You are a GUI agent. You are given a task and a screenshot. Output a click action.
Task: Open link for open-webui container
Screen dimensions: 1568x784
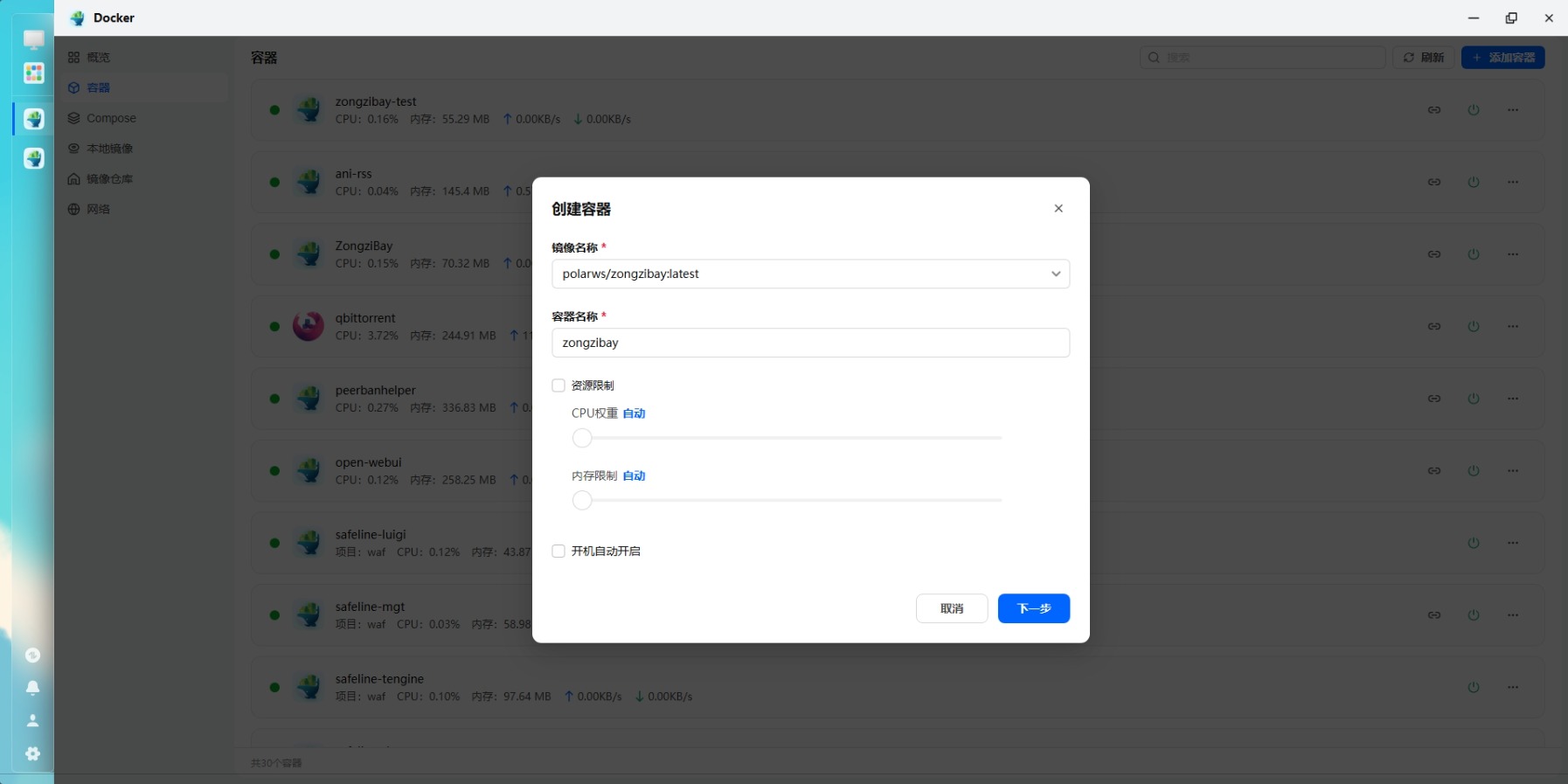[x=1434, y=470]
